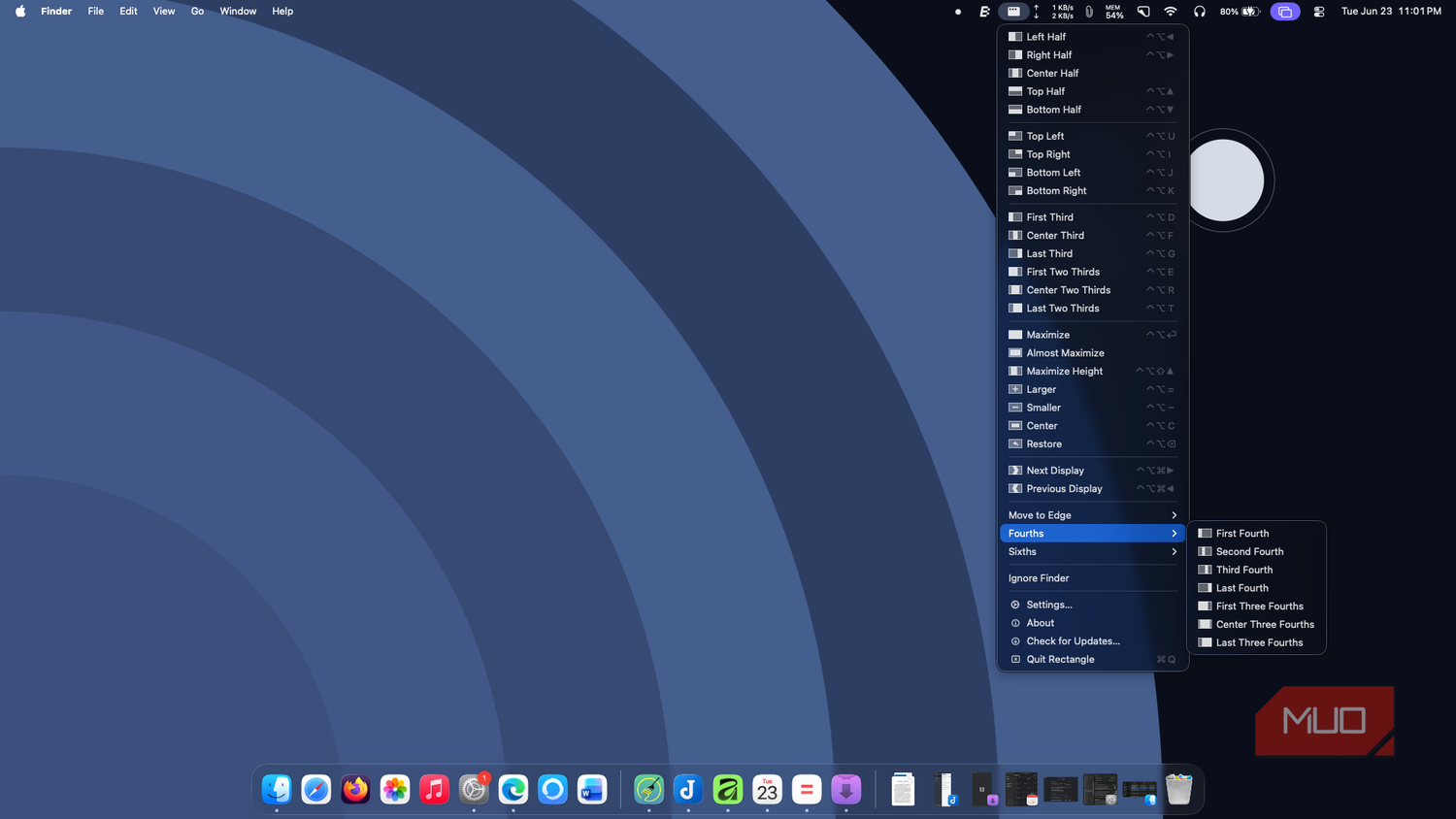This screenshot has width=1456, height=819.
Task: Select Last Two Thirds
Action: (x=1093, y=309)
